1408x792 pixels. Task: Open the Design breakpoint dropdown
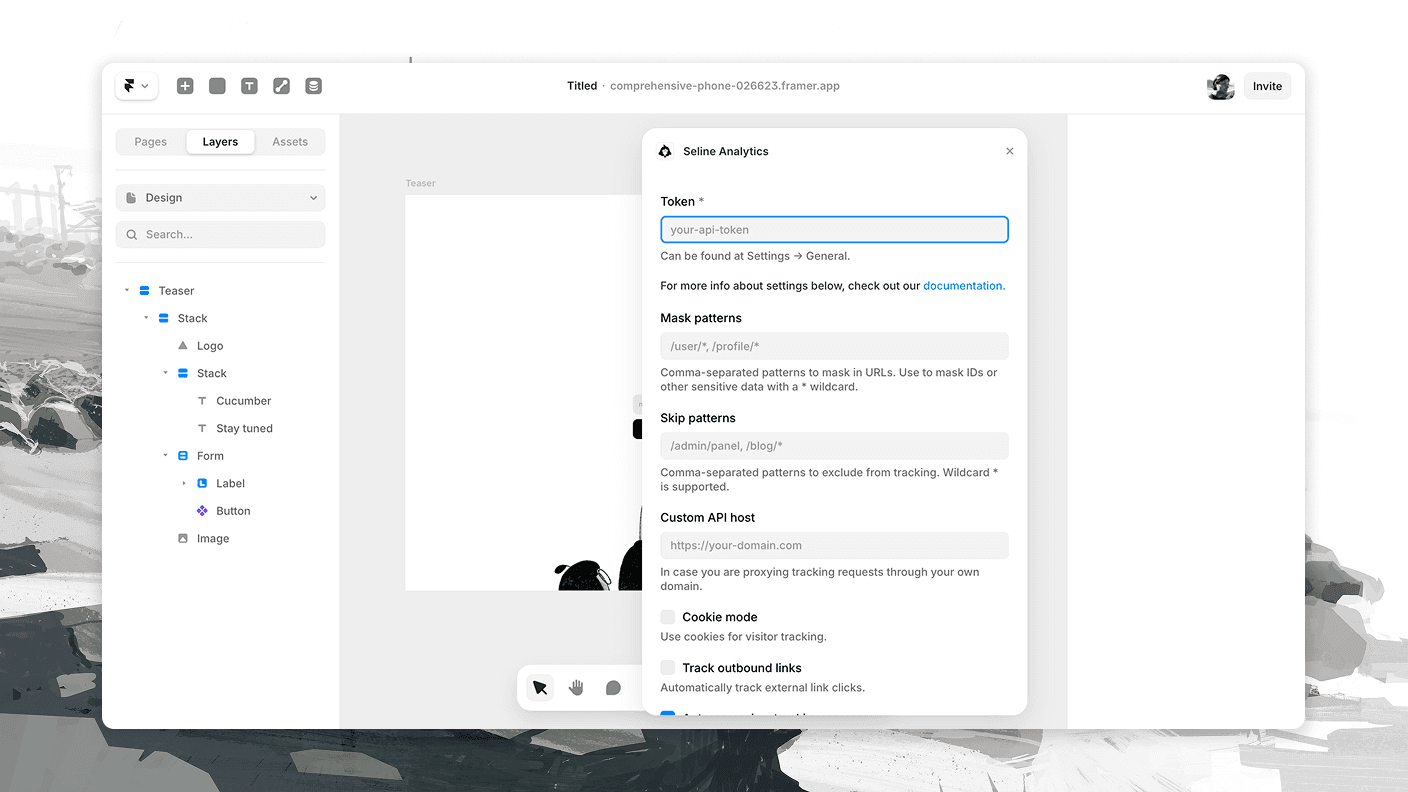[220, 197]
